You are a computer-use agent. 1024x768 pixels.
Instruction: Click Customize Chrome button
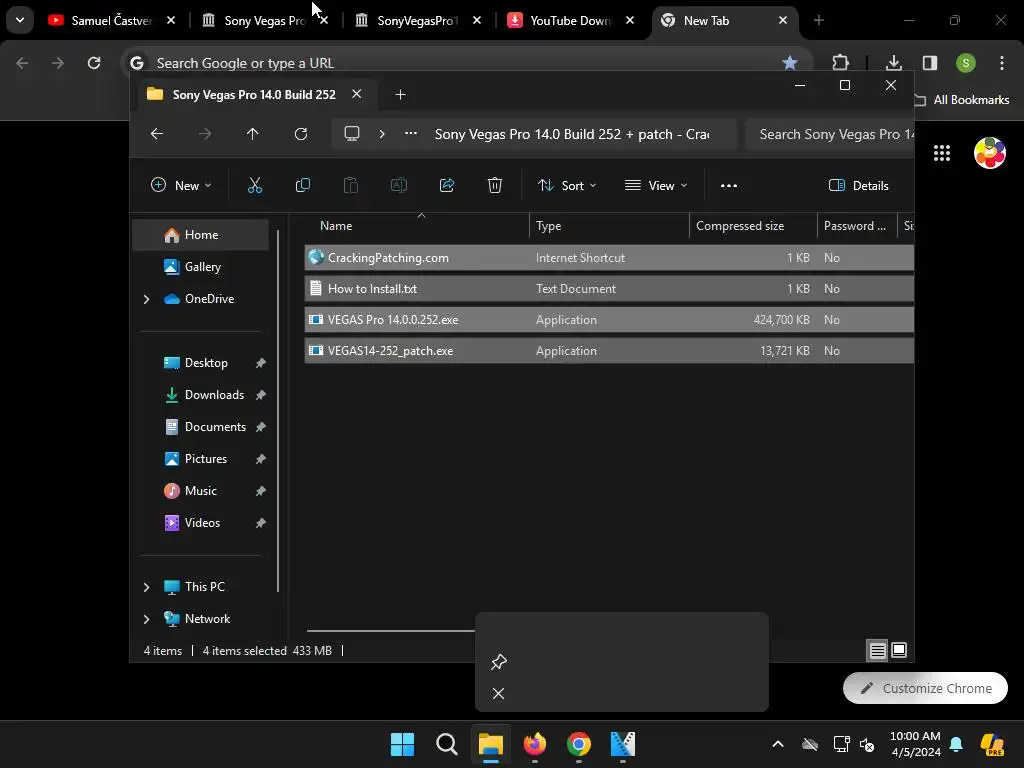tap(925, 688)
